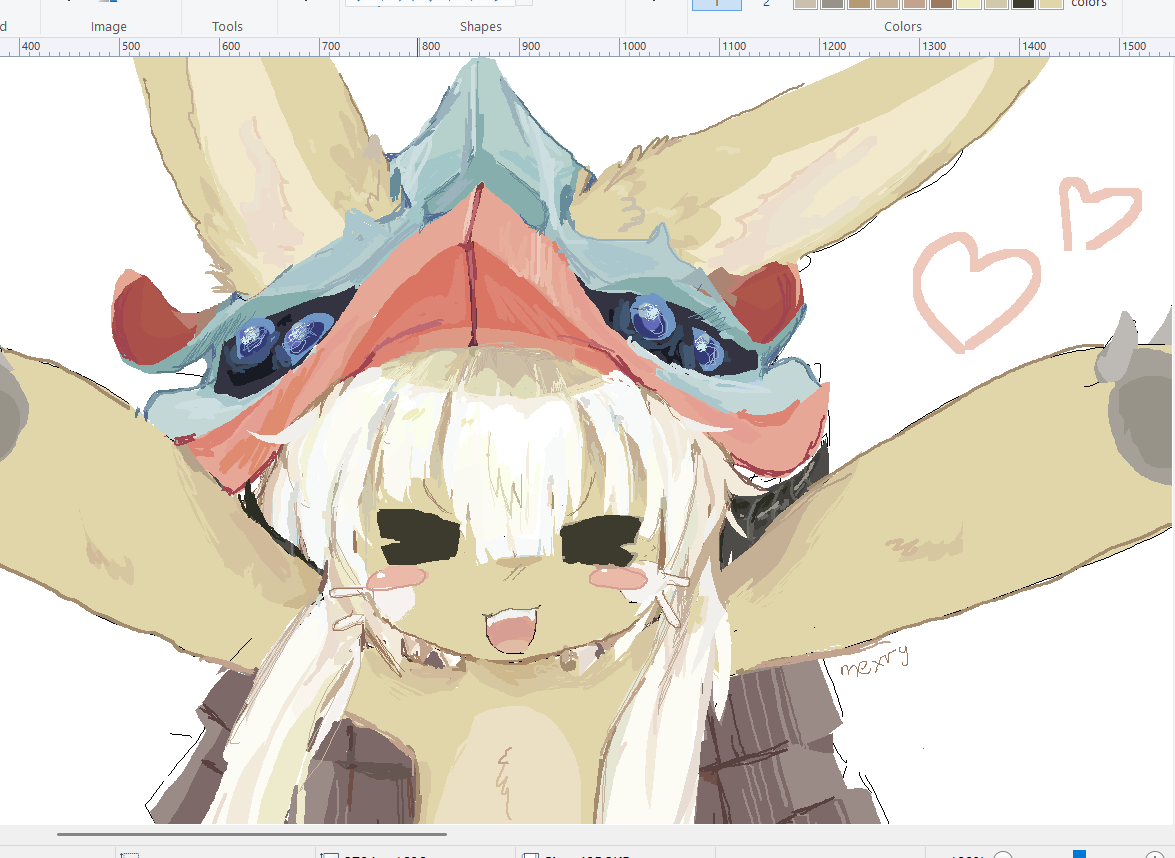Click the "Shapes" ribbon group label

coord(480,26)
